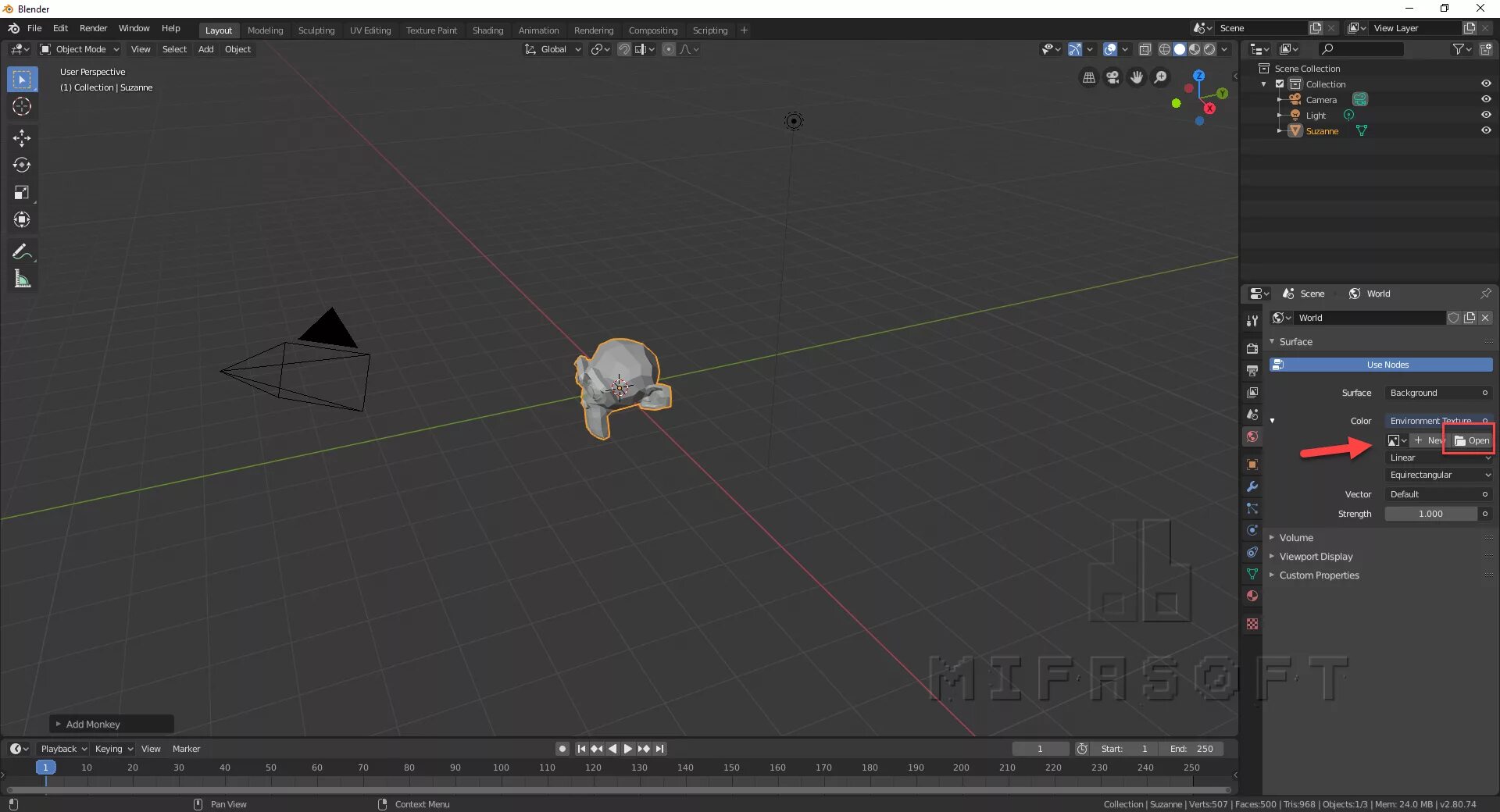Open the File menu
Viewport: 1500px width, 812px height.
[34, 28]
